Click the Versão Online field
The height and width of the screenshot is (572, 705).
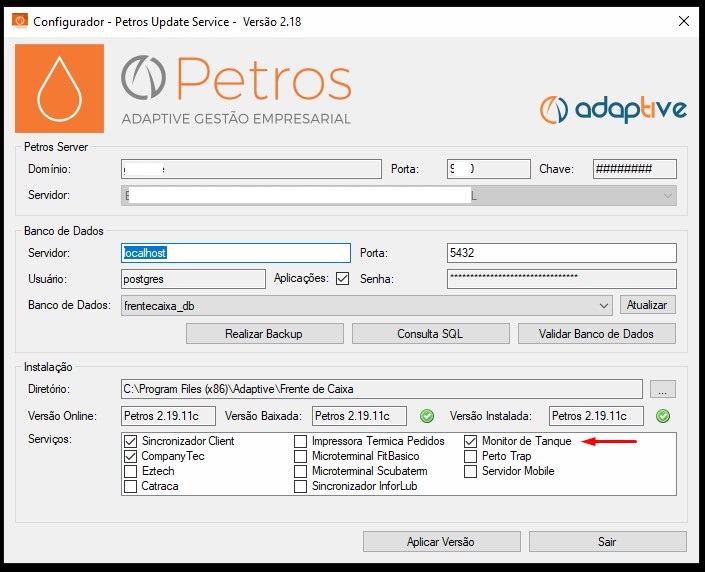tap(168, 416)
